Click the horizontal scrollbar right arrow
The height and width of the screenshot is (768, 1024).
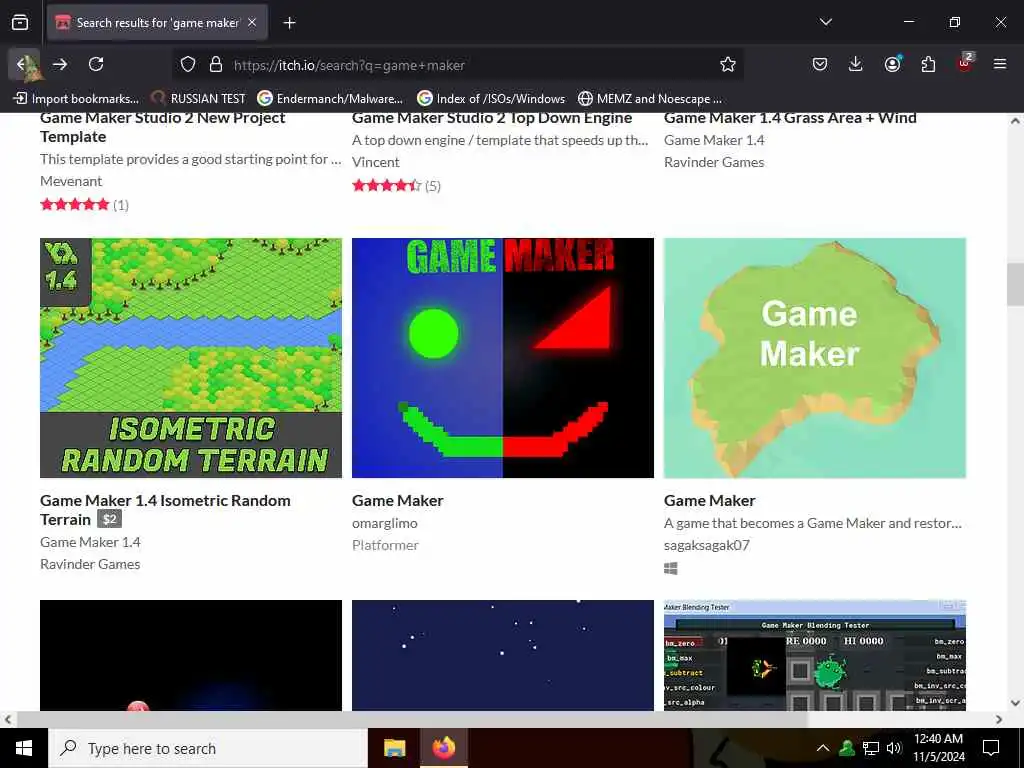(999, 719)
